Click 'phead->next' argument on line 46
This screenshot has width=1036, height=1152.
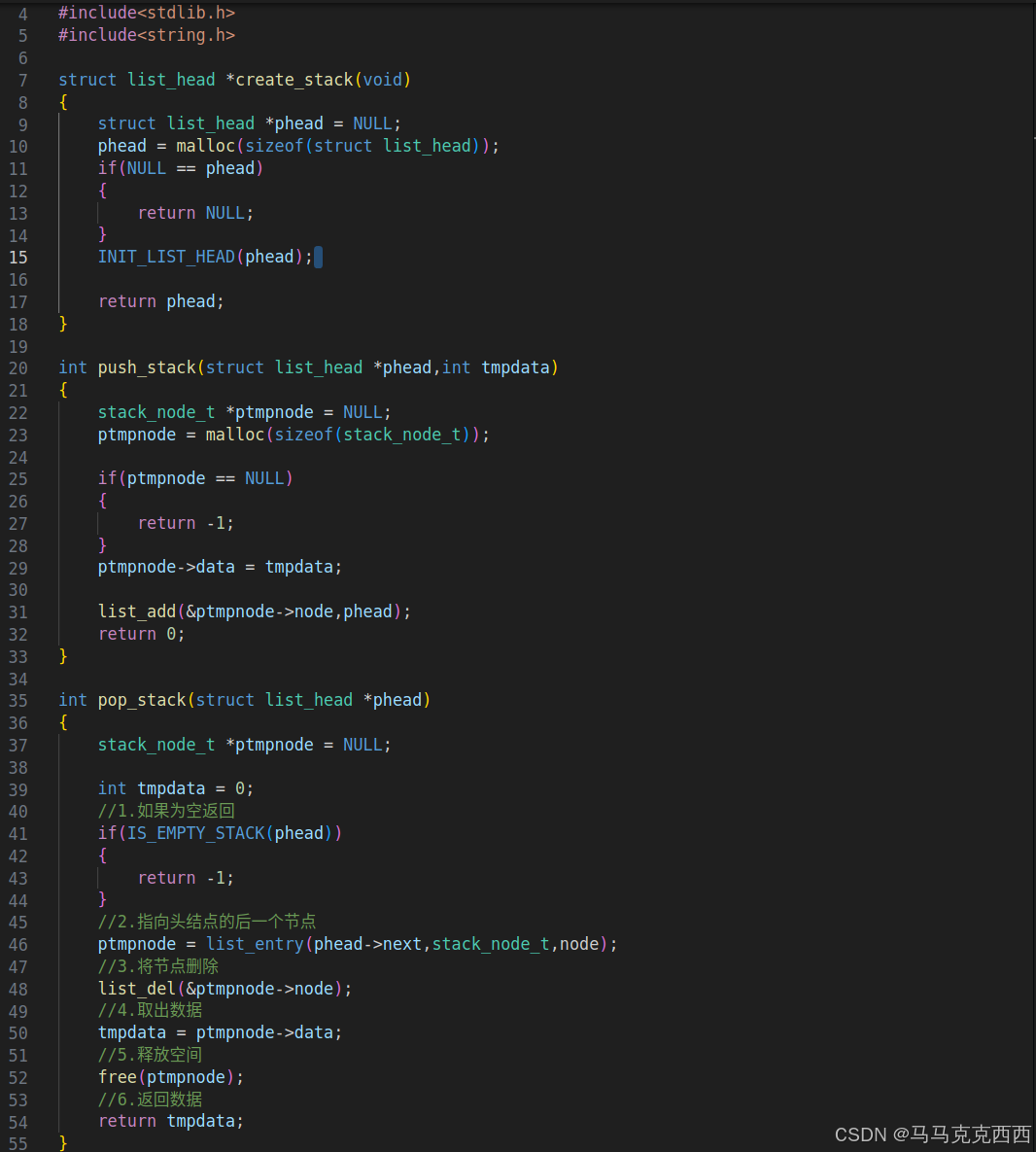coord(368,944)
